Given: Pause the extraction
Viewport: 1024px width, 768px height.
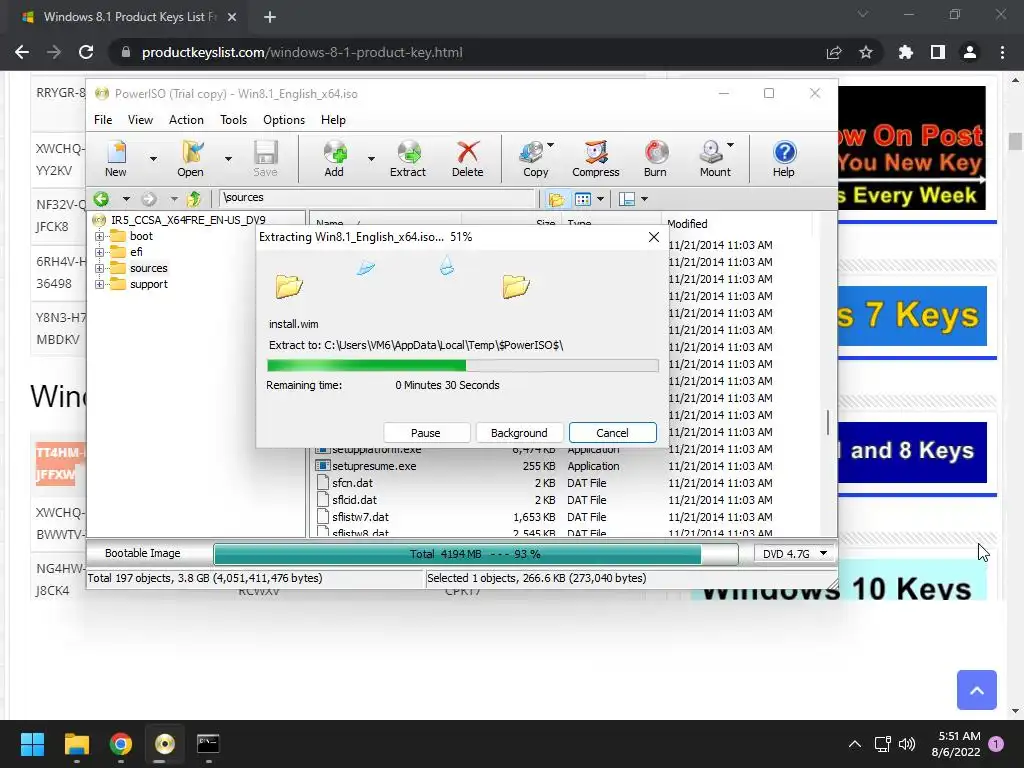Looking at the screenshot, I should pyautogui.click(x=426, y=432).
